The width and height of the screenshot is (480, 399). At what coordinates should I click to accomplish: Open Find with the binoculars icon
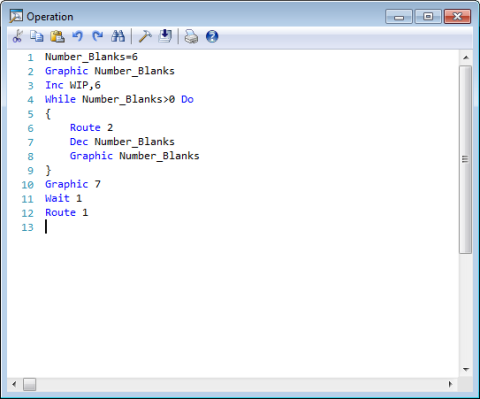tap(118, 36)
